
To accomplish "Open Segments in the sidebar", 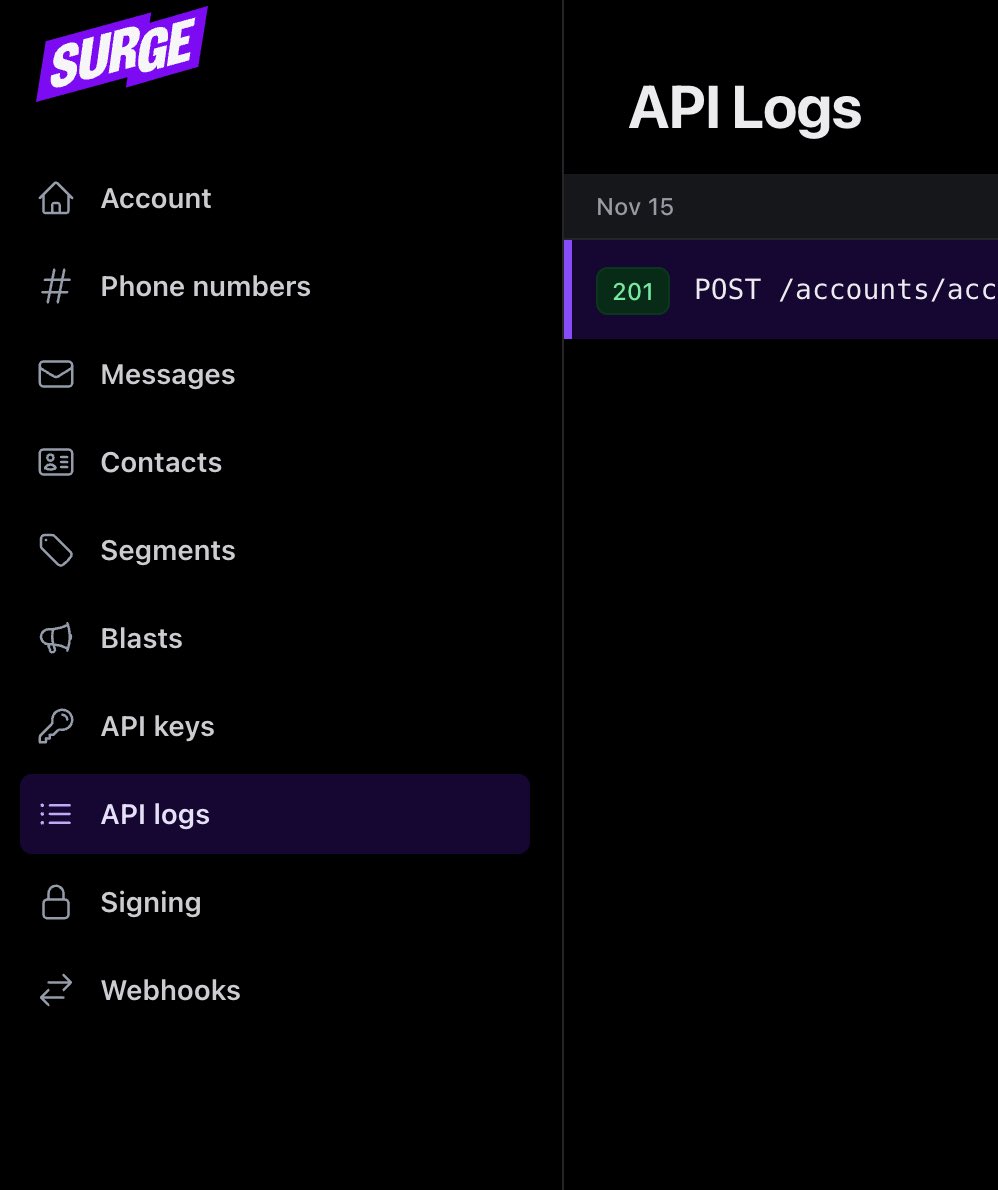I will (x=275, y=550).
